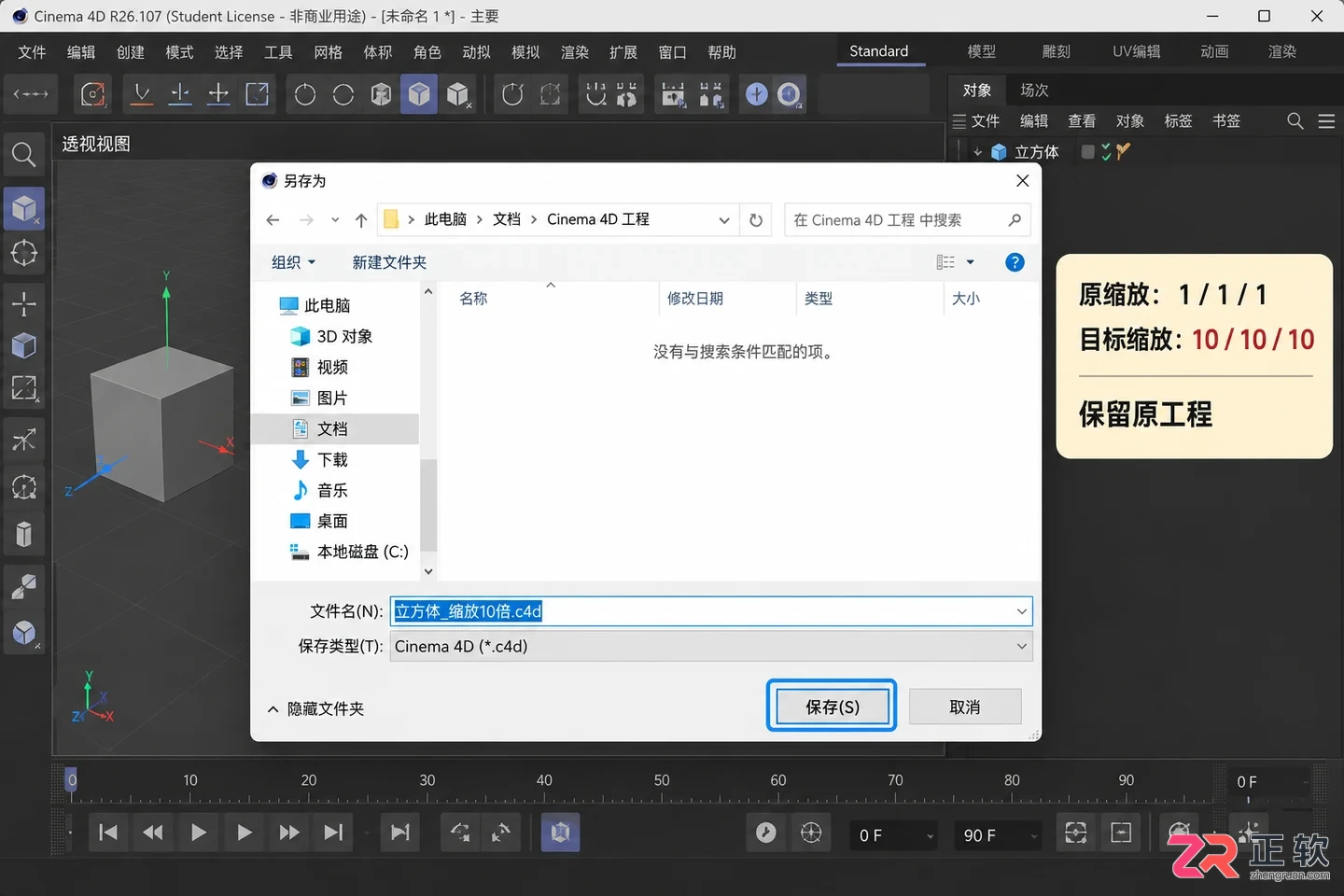Open 标签 menu in object manager
The height and width of the screenshot is (896, 1344).
coord(1178,121)
